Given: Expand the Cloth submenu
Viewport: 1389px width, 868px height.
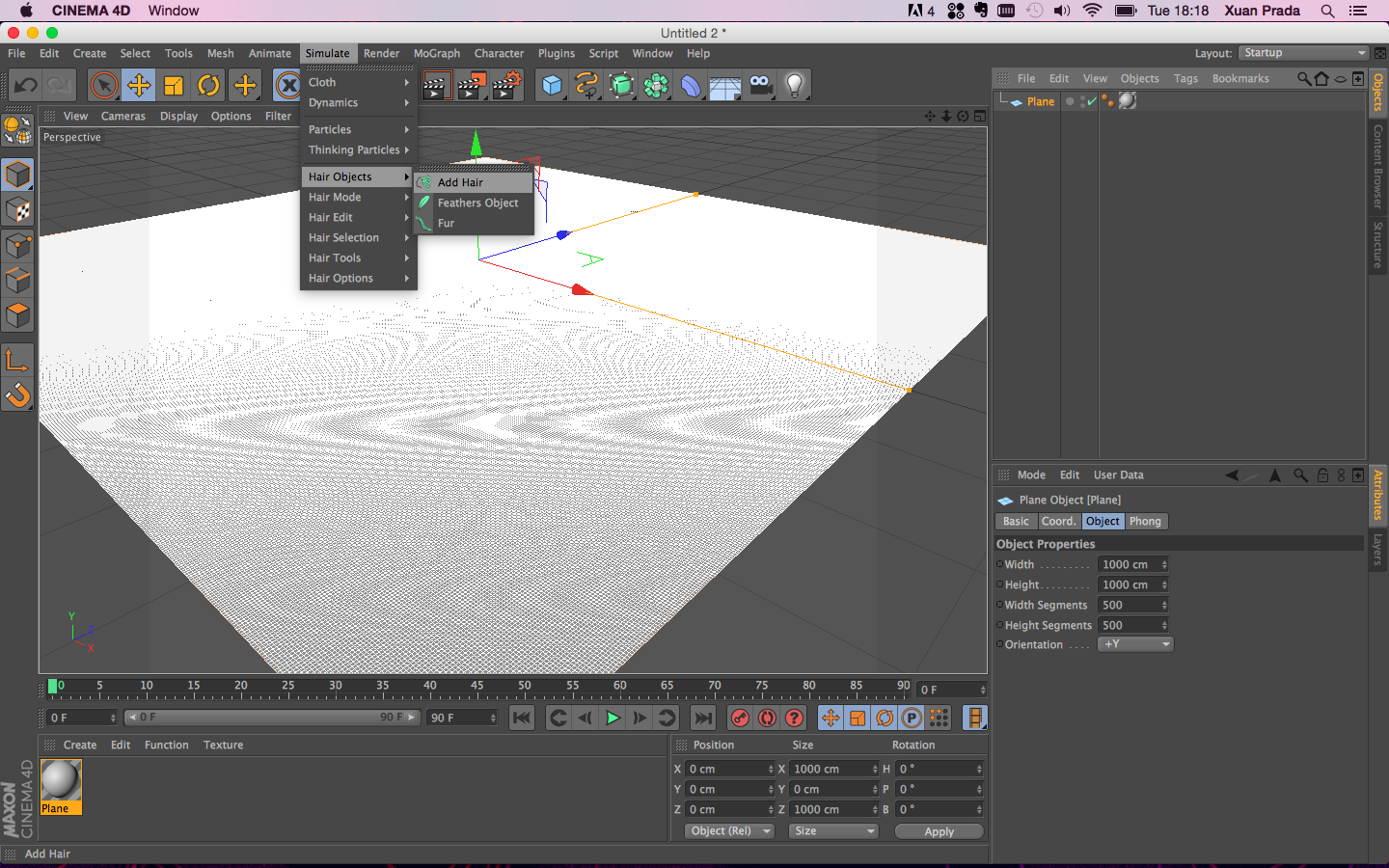Looking at the screenshot, I should tap(358, 82).
